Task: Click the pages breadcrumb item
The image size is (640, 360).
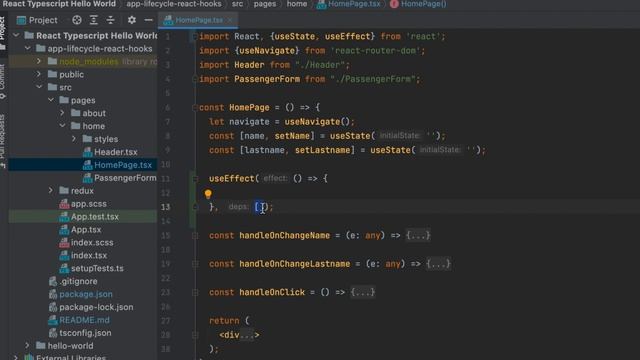Action: tap(264, 4)
